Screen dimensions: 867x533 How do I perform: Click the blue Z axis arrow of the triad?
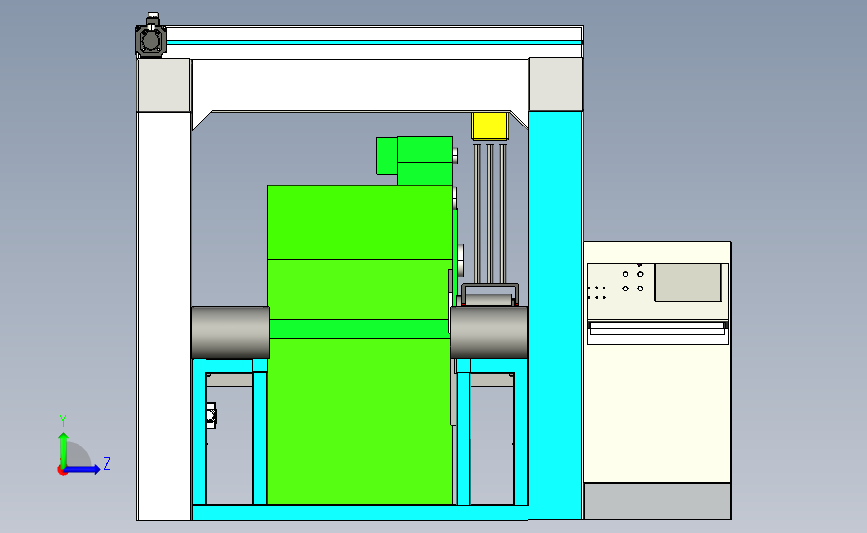(x=83, y=469)
